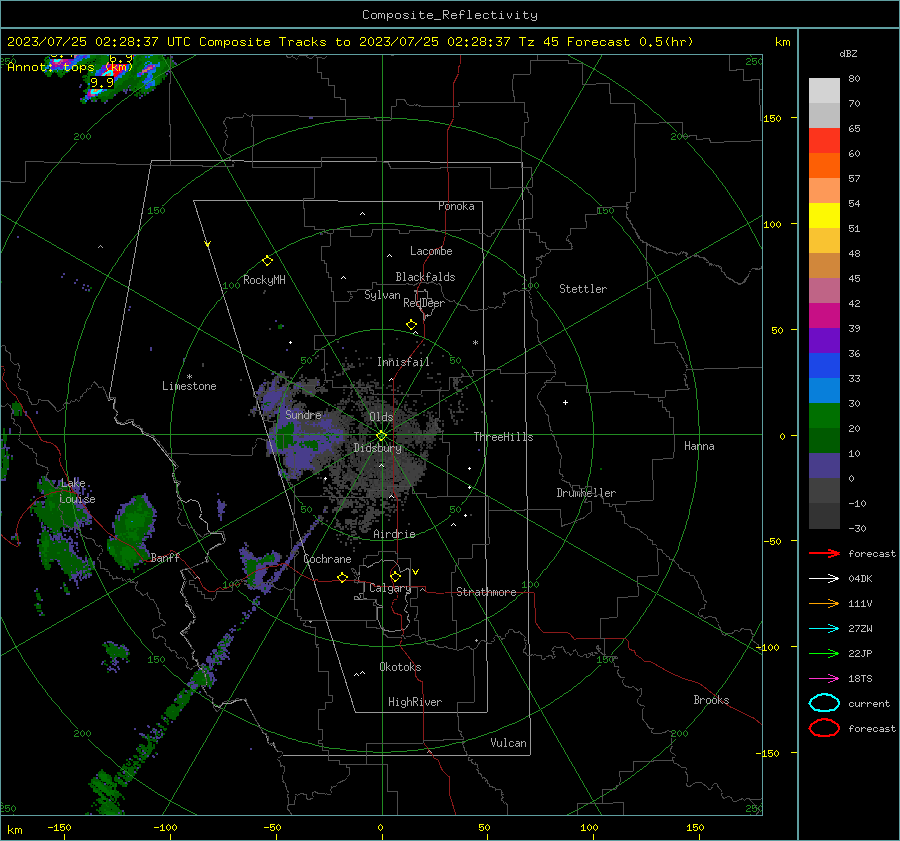Click the Sundre town label

pyautogui.click(x=303, y=414)
